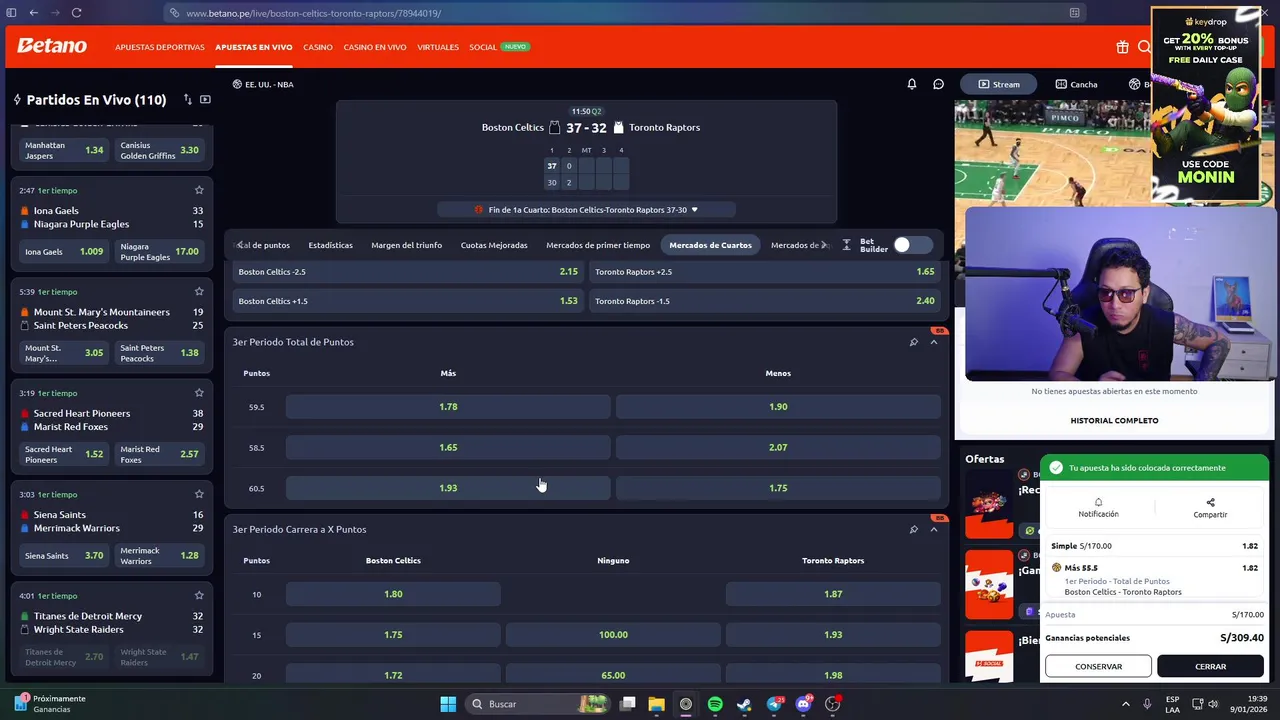Switch to the Cuotas Mejoradas tab
1280x720 pixels.
point(494,245)
